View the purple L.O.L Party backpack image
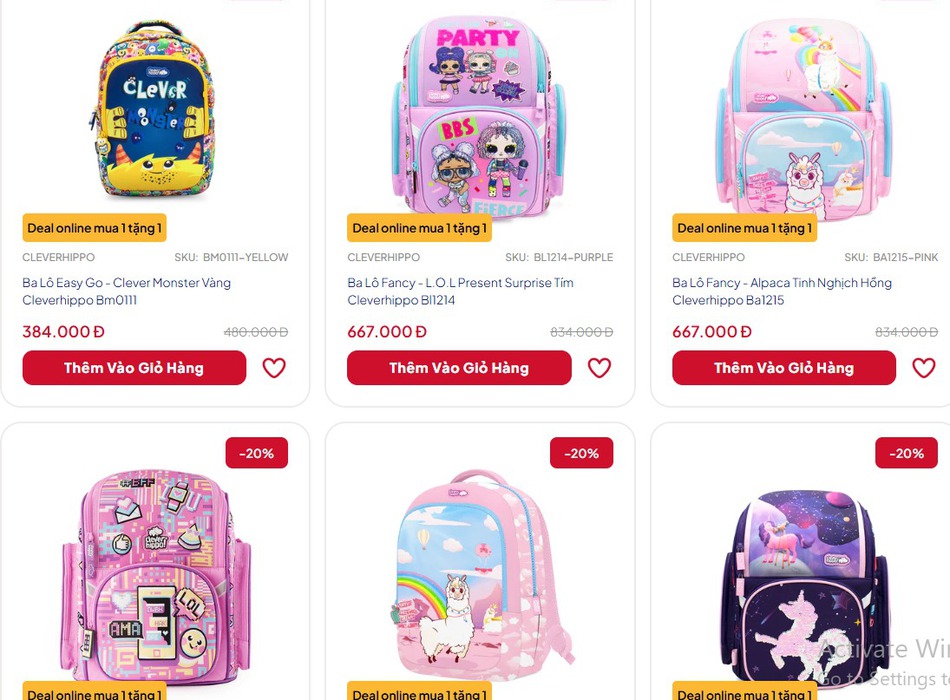 click(x=479, y=115)
